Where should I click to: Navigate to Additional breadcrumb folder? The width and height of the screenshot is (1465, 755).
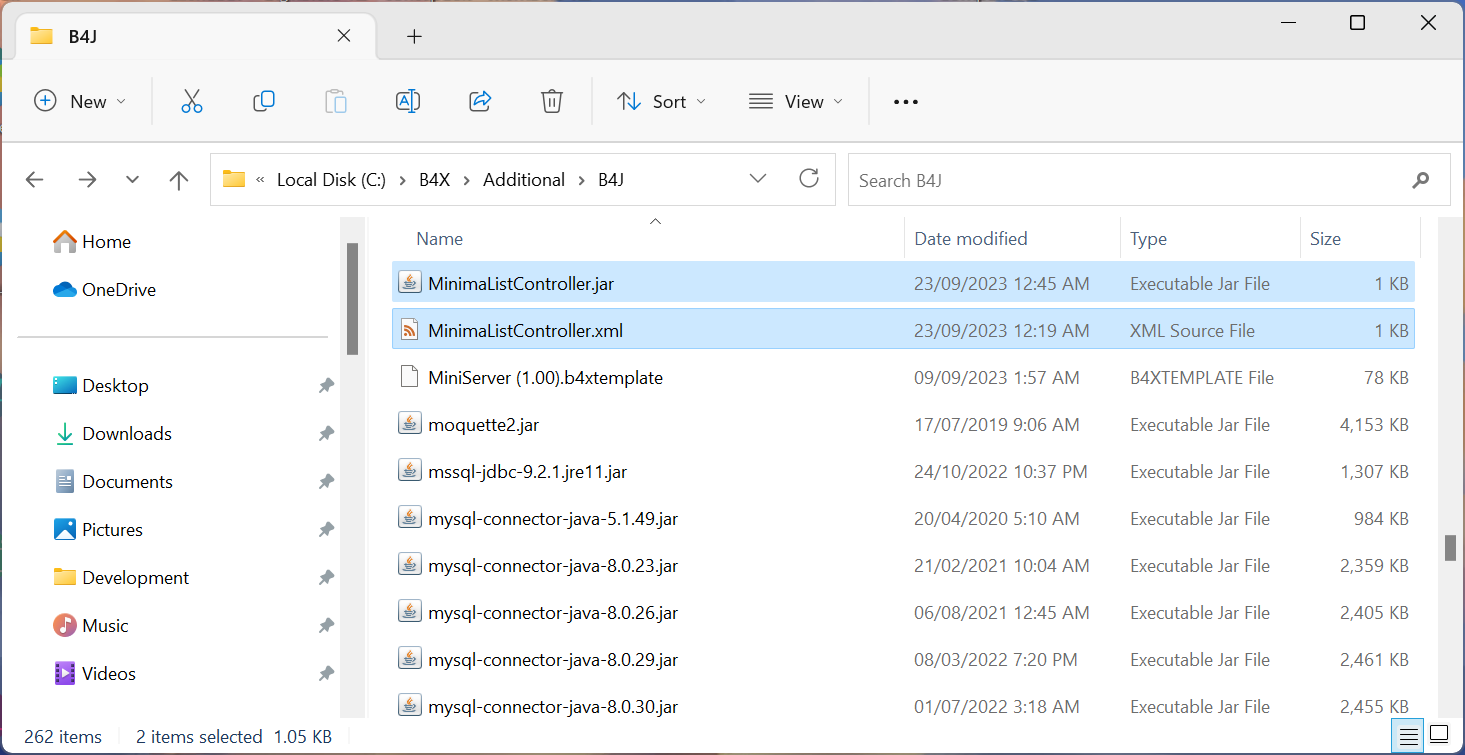pyautogui.click(x=524, y=180)
